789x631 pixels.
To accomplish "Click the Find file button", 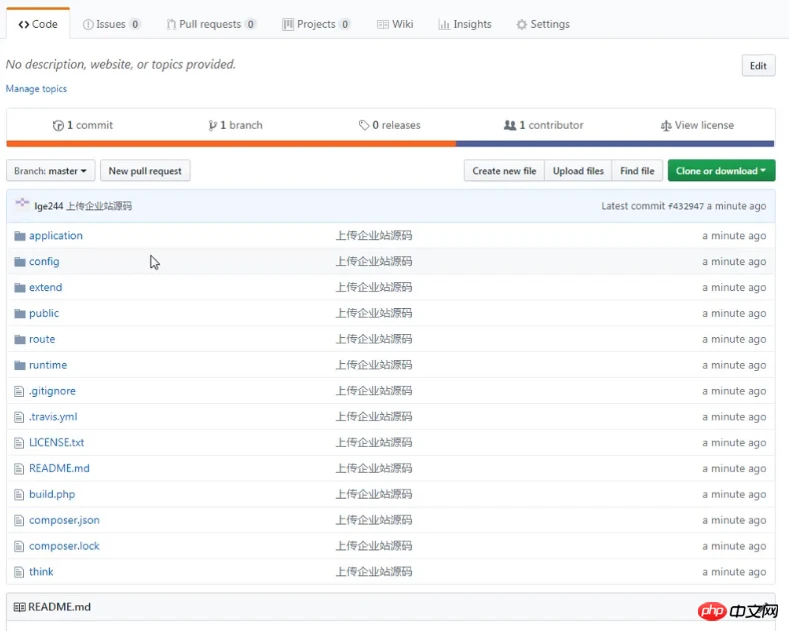I will (637, 171).
